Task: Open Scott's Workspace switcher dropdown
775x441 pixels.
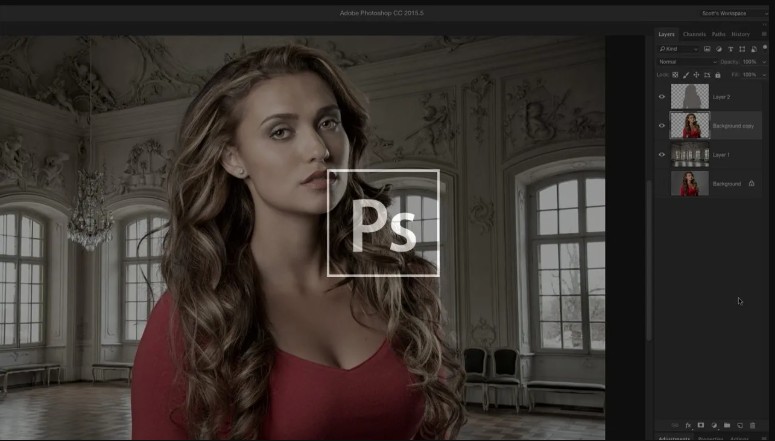Action: [x=734, y=13]
